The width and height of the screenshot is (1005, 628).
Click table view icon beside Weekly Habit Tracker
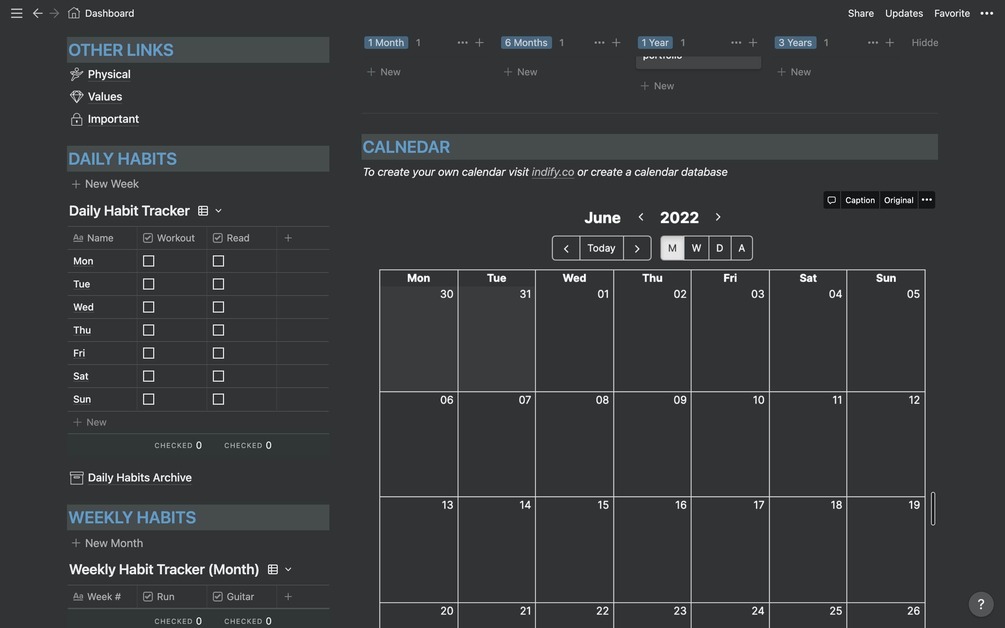click(272, 569)
